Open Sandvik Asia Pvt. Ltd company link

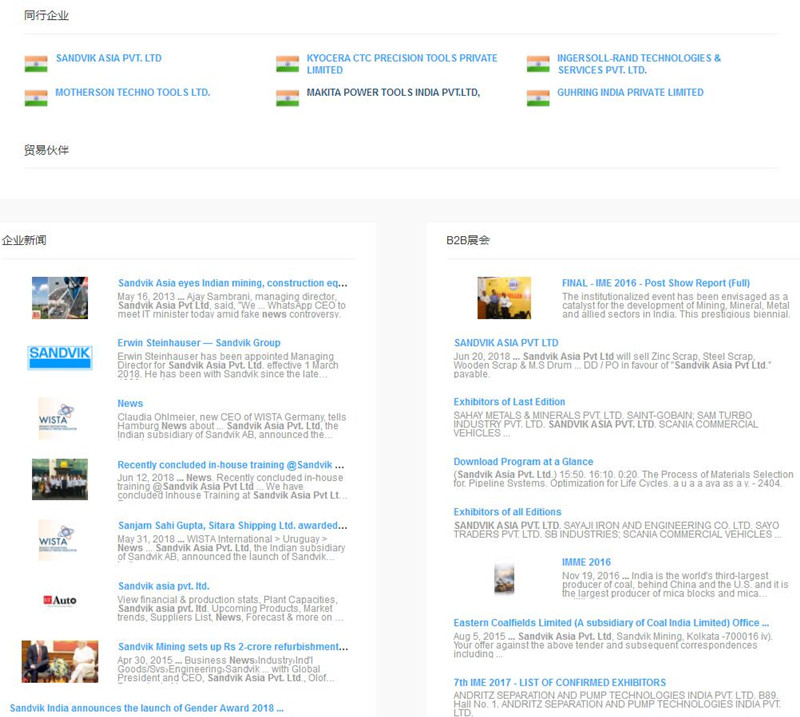(108, 59)
